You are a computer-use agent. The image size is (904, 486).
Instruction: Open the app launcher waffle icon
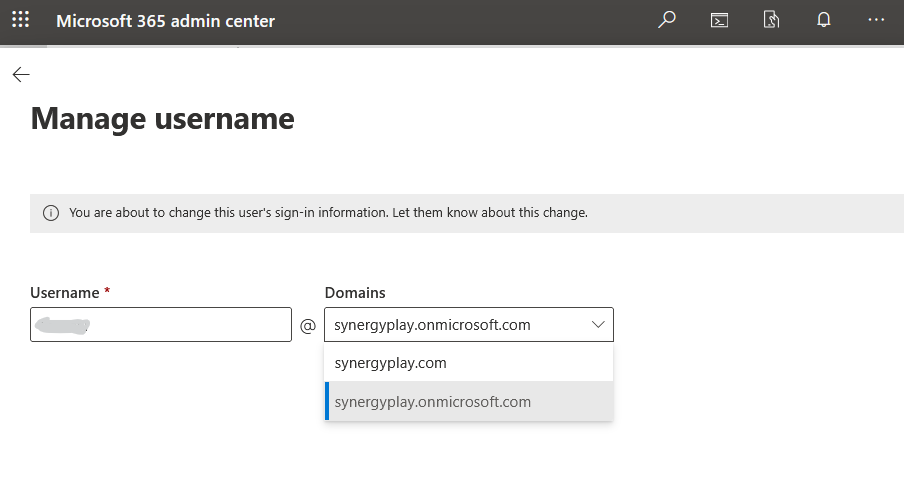click(20, 20)
